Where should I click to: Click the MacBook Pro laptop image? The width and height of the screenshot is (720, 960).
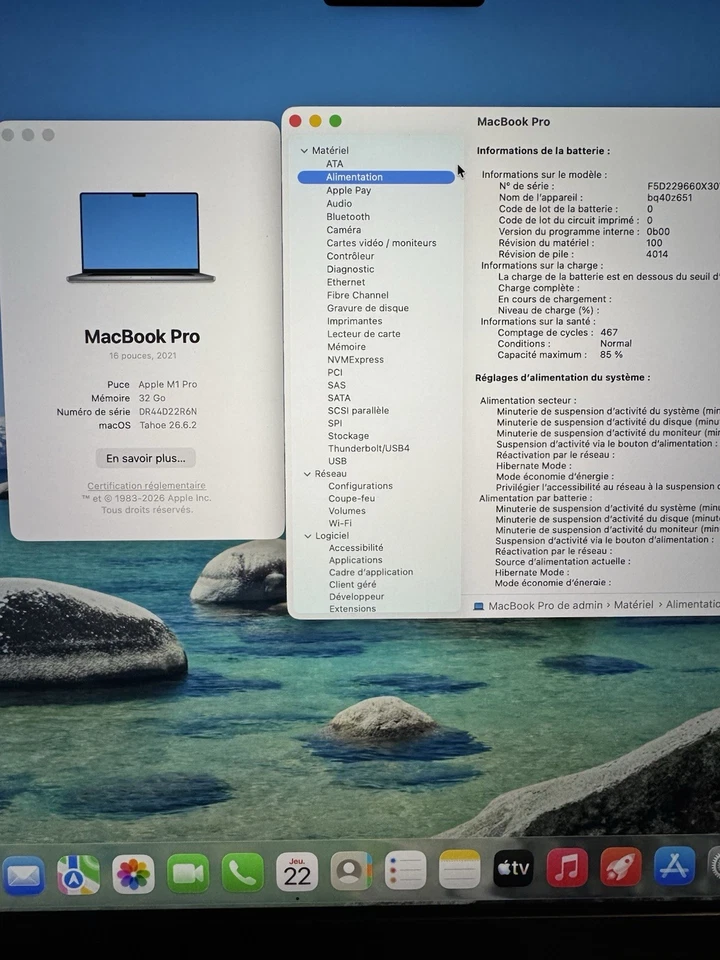140,237
